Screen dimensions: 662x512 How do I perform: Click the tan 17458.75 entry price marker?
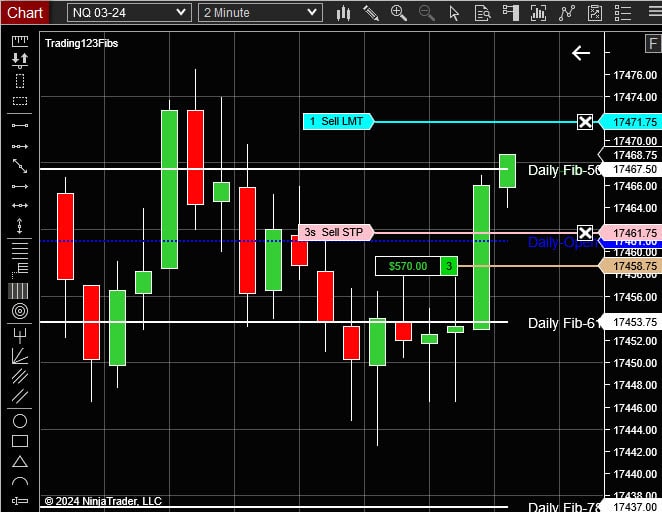point(630,266)
